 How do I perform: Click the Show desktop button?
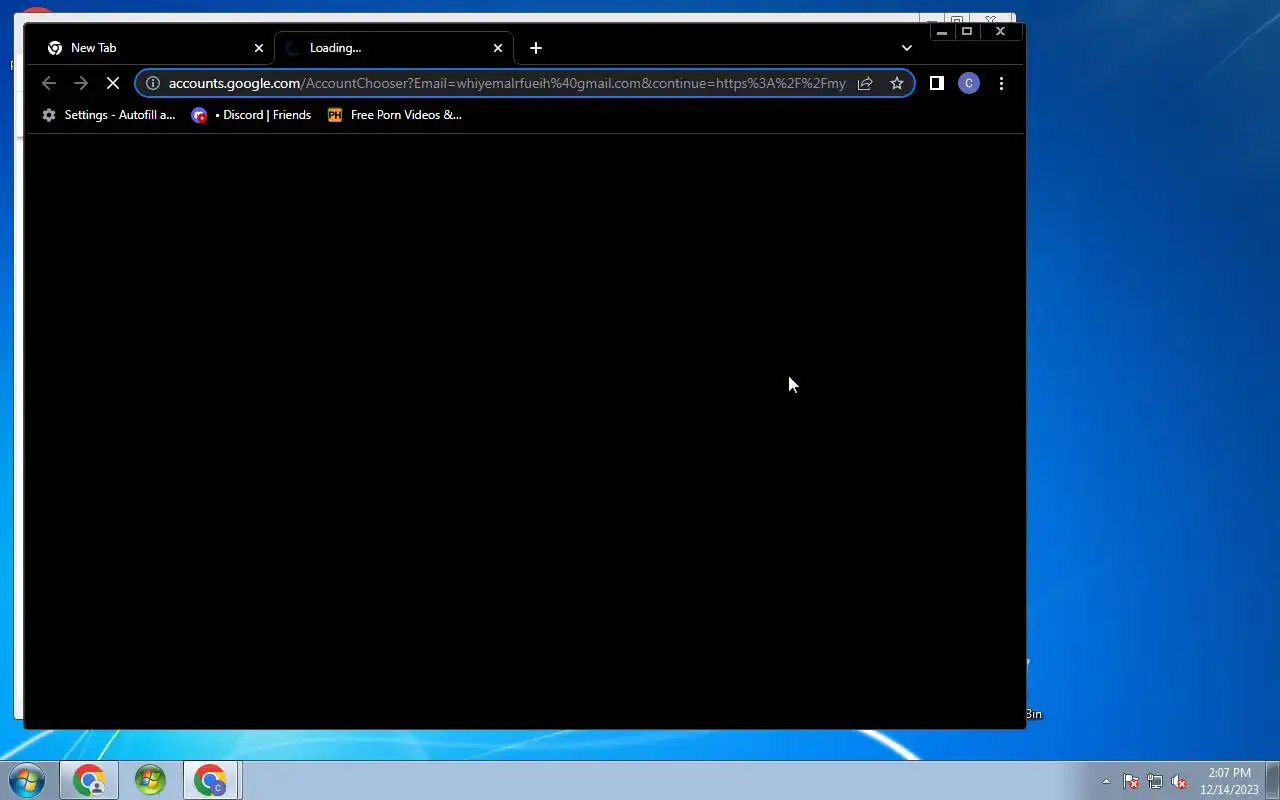click(x=1273, y=780)
